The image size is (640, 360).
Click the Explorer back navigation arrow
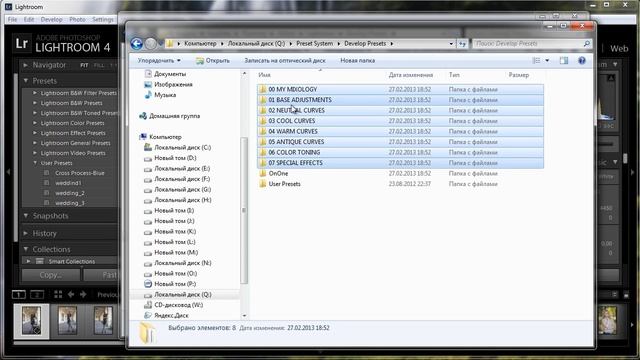137,43
